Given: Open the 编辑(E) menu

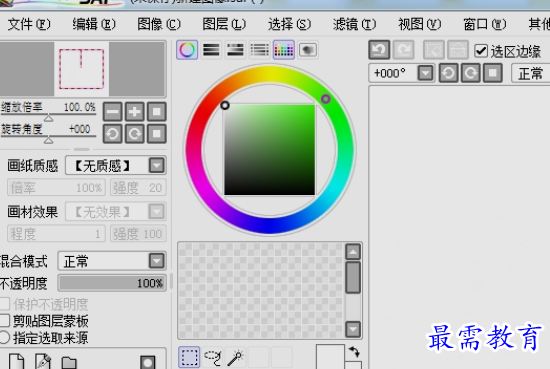Looking at the screenshot, I should [94, 24].
